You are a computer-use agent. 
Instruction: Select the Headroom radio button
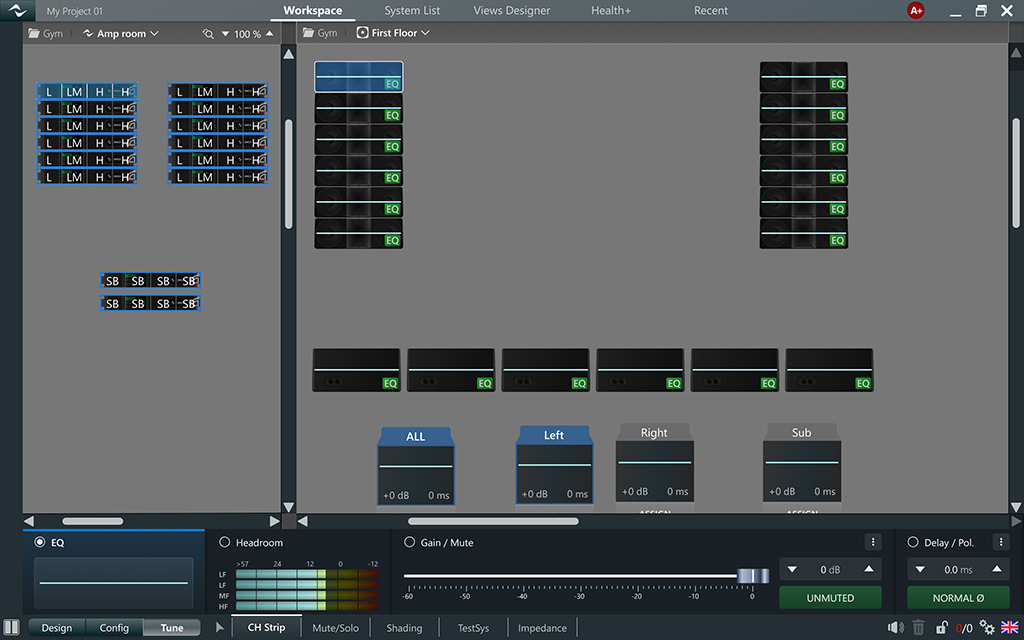click(x=224, y=542)
